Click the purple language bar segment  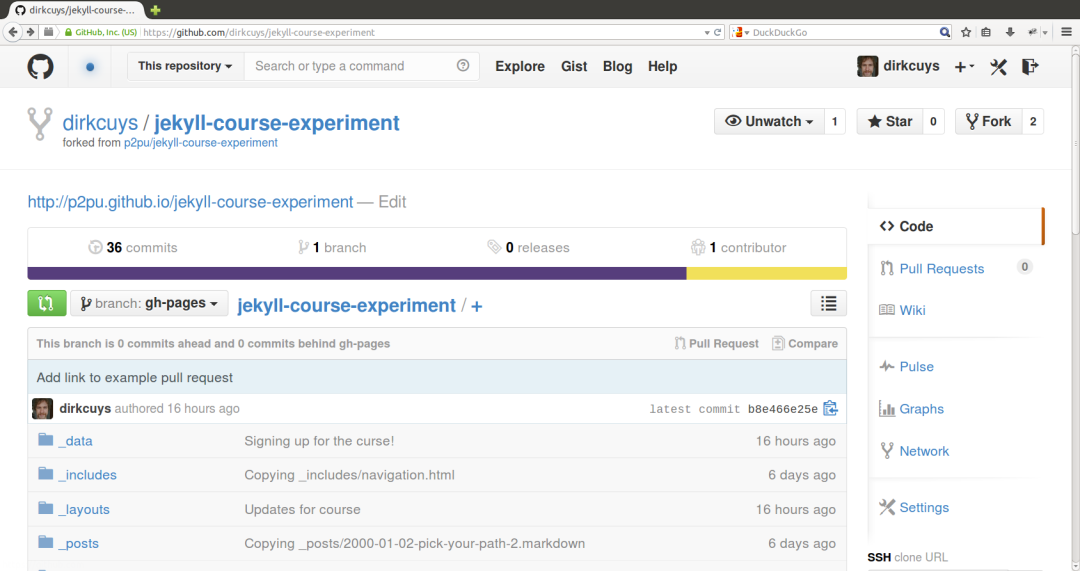point(357,273)
